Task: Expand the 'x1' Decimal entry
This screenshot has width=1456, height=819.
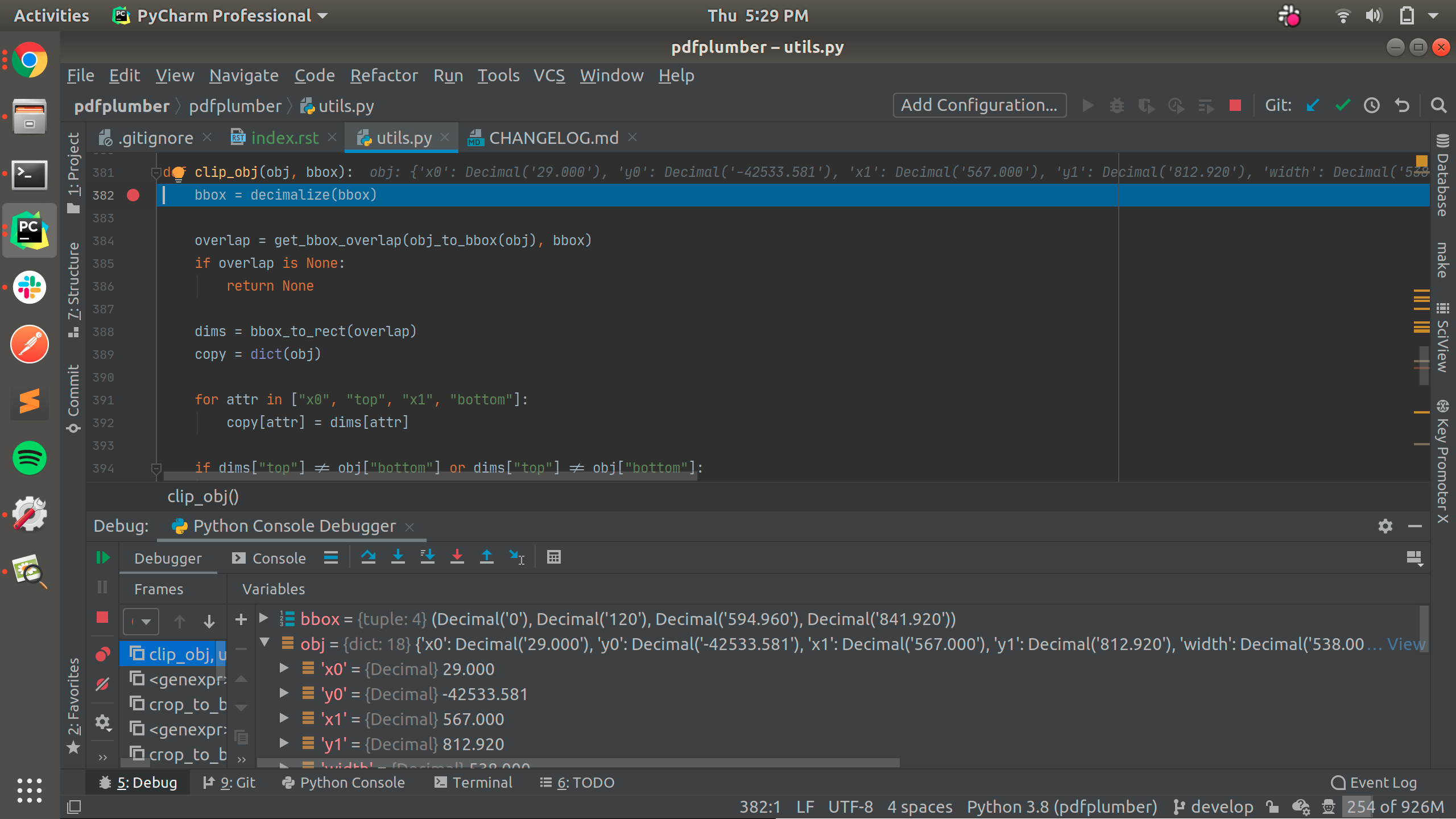Action: (x=284, y=718)
